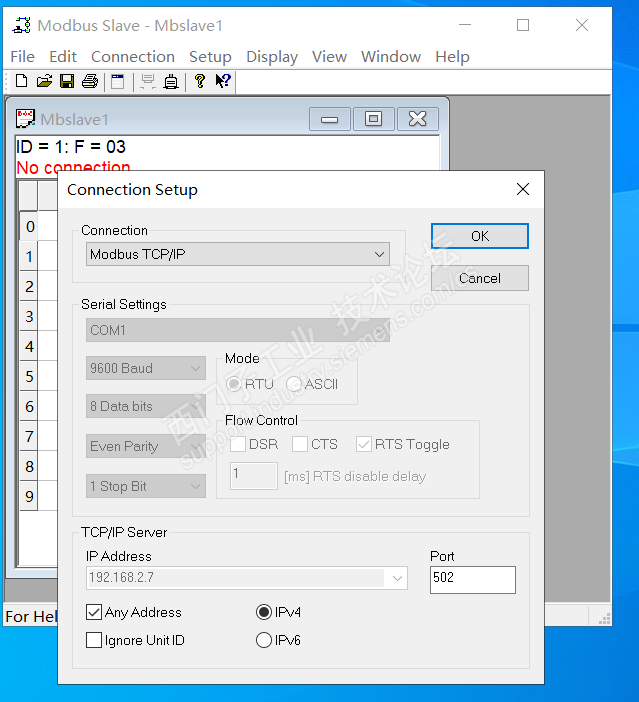Open the Display menu
This screenshot has height=702, width=639.
coord(272,56)
